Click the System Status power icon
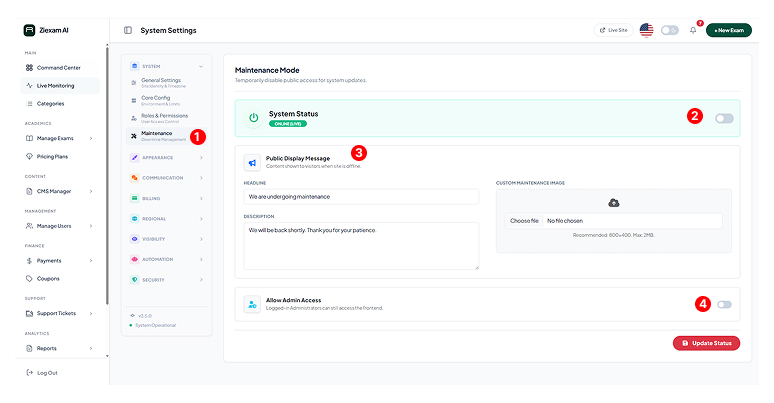 [x=254, y=117]
